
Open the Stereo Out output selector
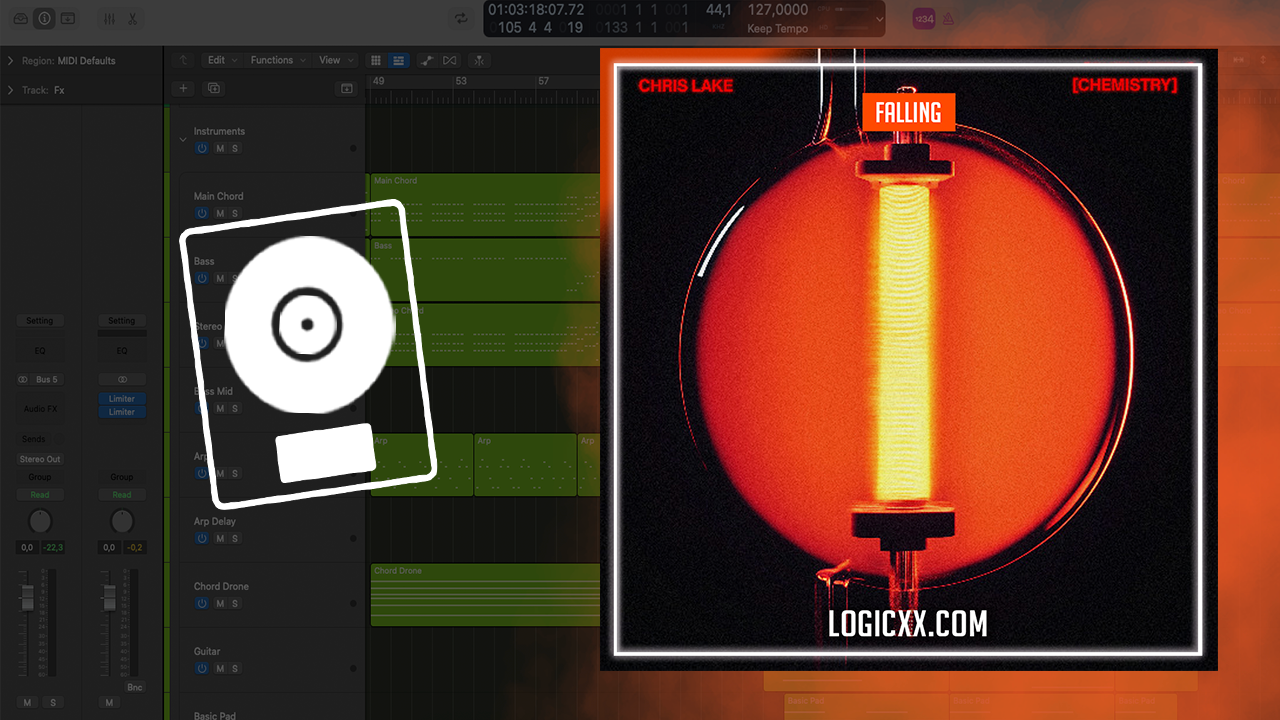tap(40, 459)
